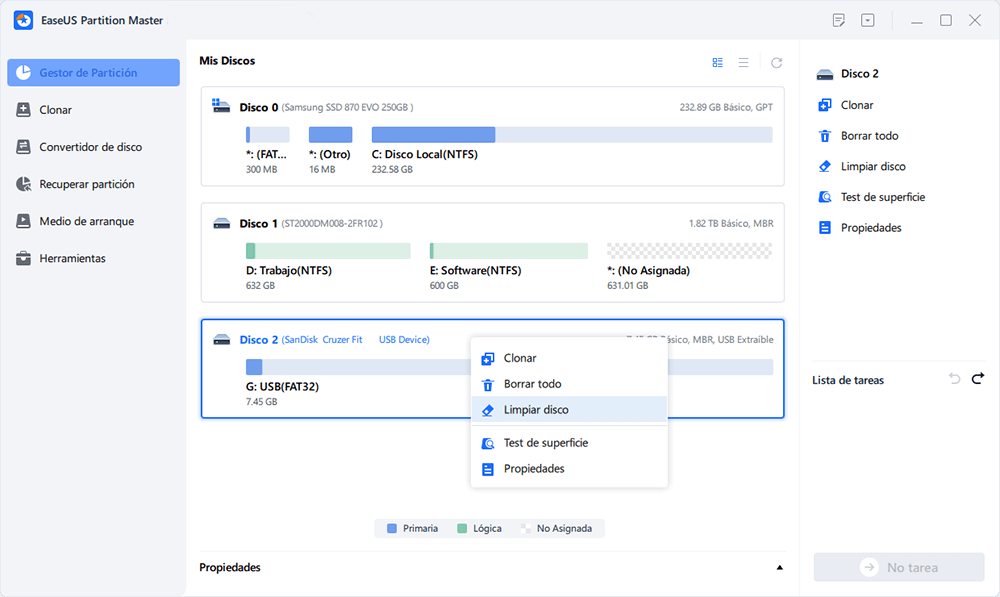This screenshot has width=1000, height=597.
Task: Click the feedback note icon in title bar
Action: pos(839,20)
